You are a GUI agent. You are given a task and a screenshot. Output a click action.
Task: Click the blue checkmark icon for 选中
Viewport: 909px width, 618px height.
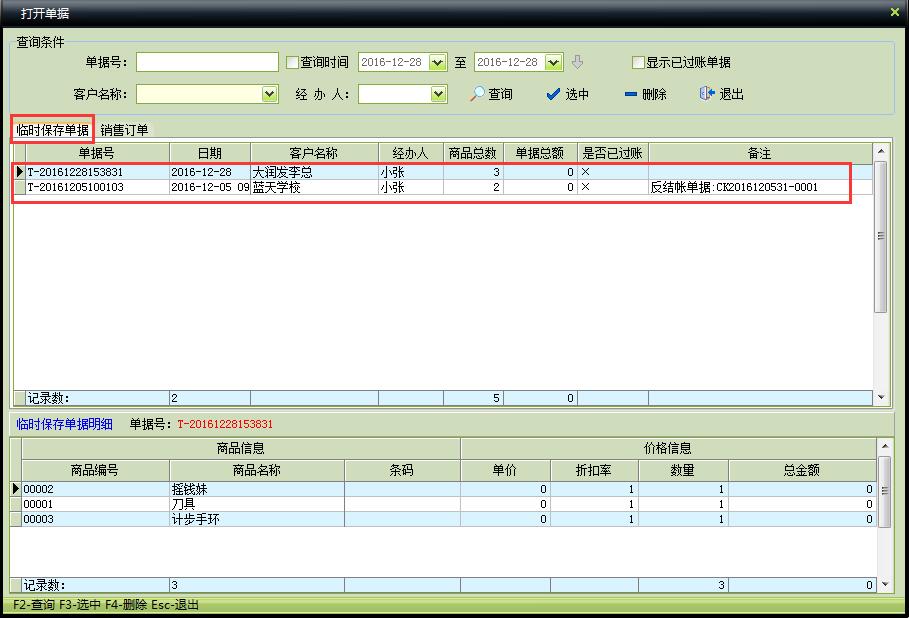553,94
